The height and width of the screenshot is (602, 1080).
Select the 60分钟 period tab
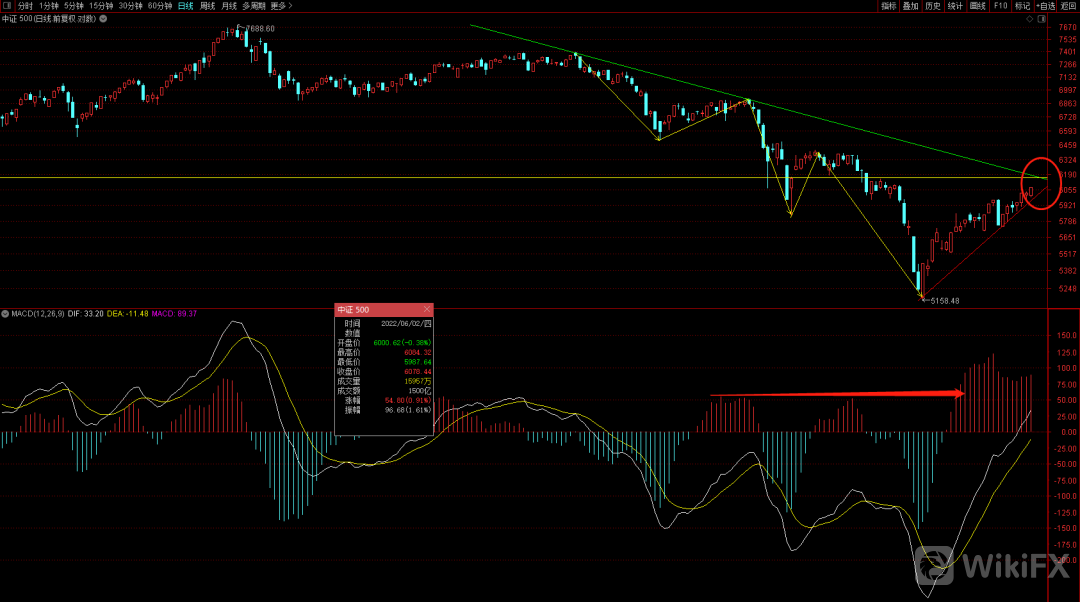click(x=160, y=6)
